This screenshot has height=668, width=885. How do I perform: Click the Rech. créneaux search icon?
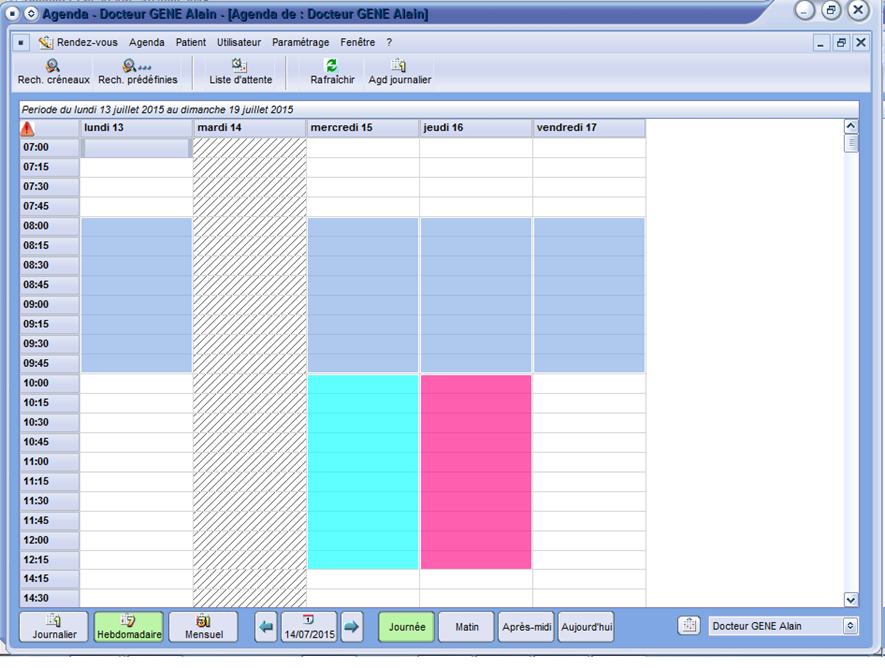(53, 67)
